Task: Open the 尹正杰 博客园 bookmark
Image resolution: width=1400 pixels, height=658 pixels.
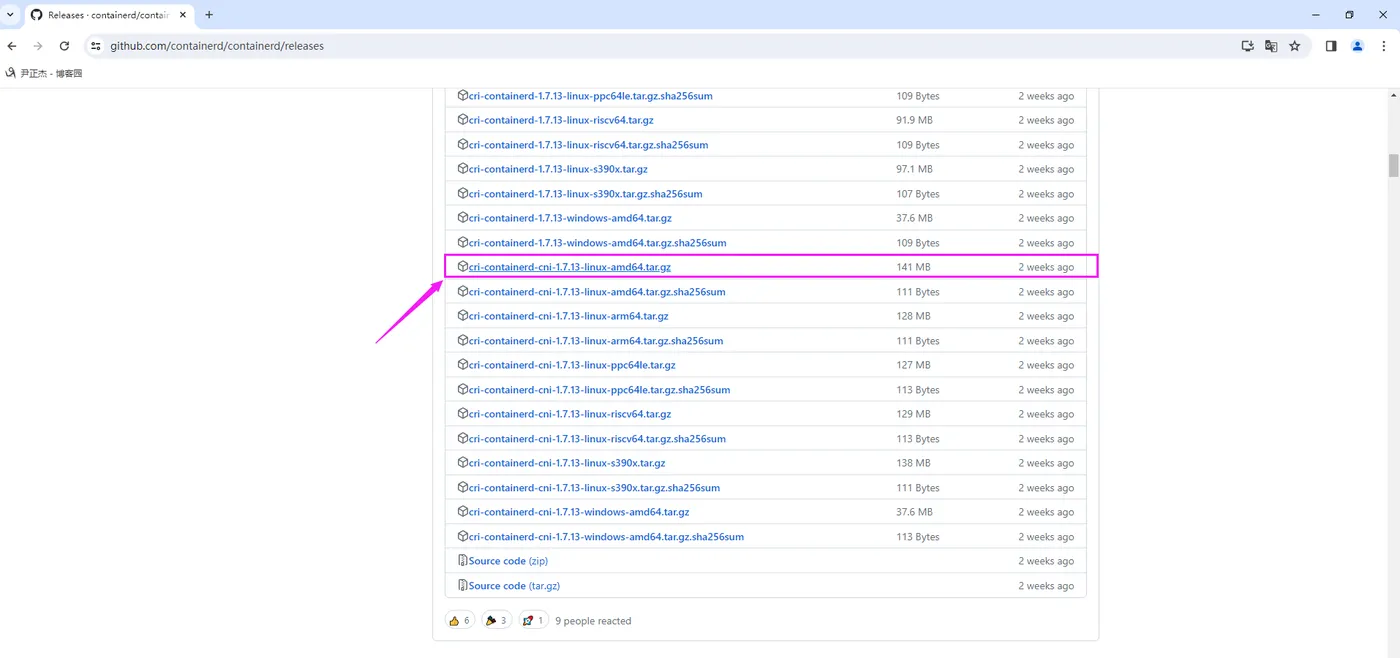Action: (44, 73)
